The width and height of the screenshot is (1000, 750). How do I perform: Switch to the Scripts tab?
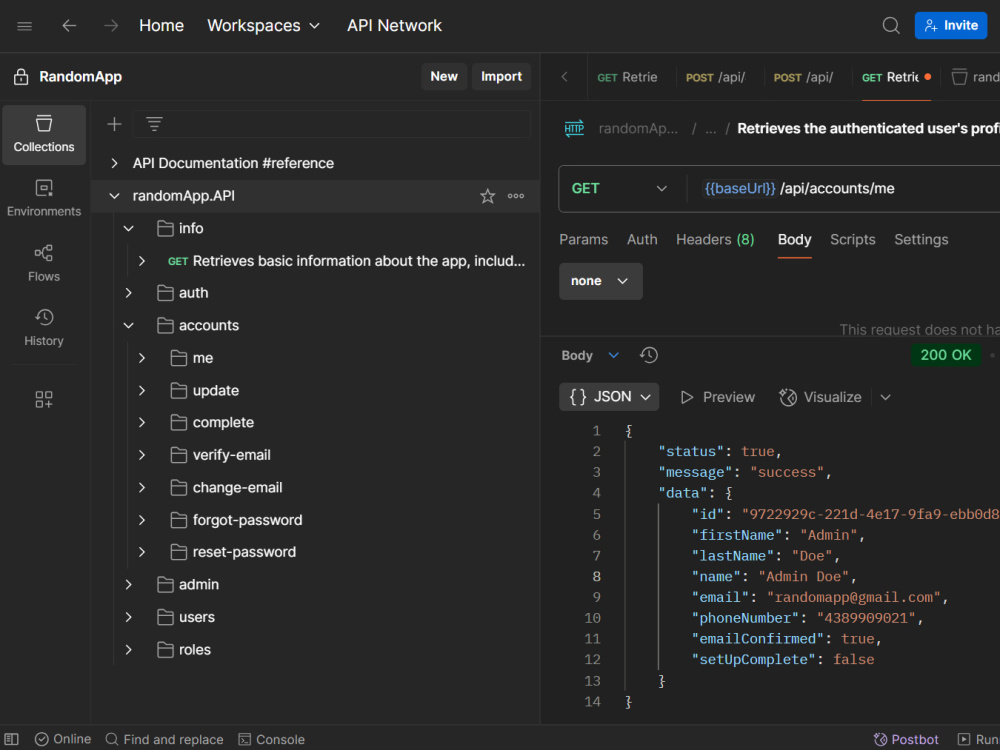[853, 239]
